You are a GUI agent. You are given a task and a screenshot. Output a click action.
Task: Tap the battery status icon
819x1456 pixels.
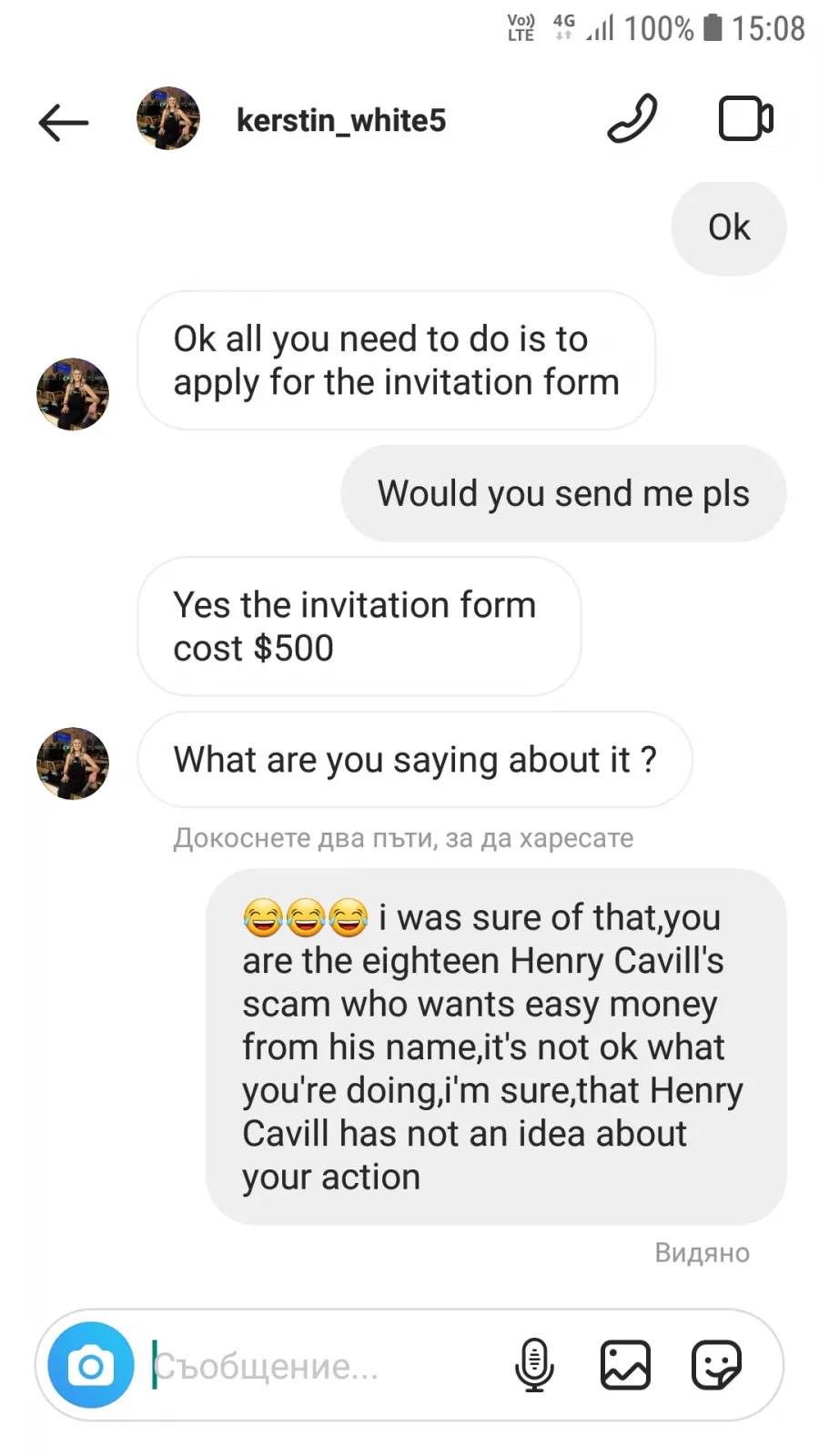713,27
